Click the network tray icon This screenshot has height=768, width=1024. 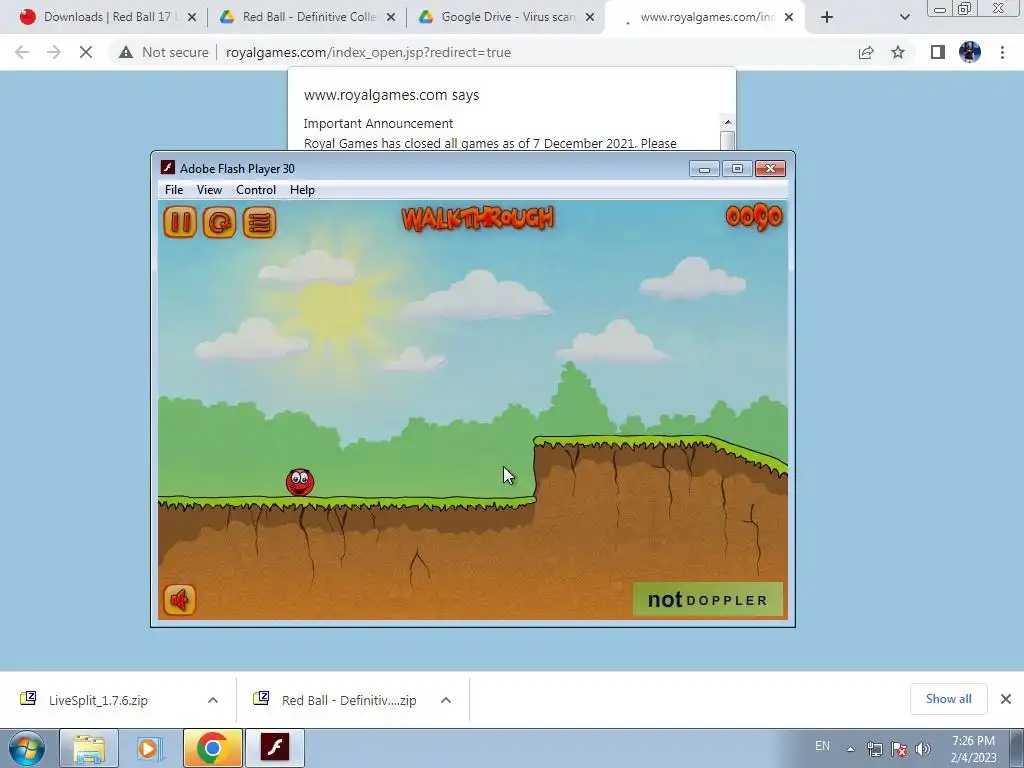click(874, 749)
